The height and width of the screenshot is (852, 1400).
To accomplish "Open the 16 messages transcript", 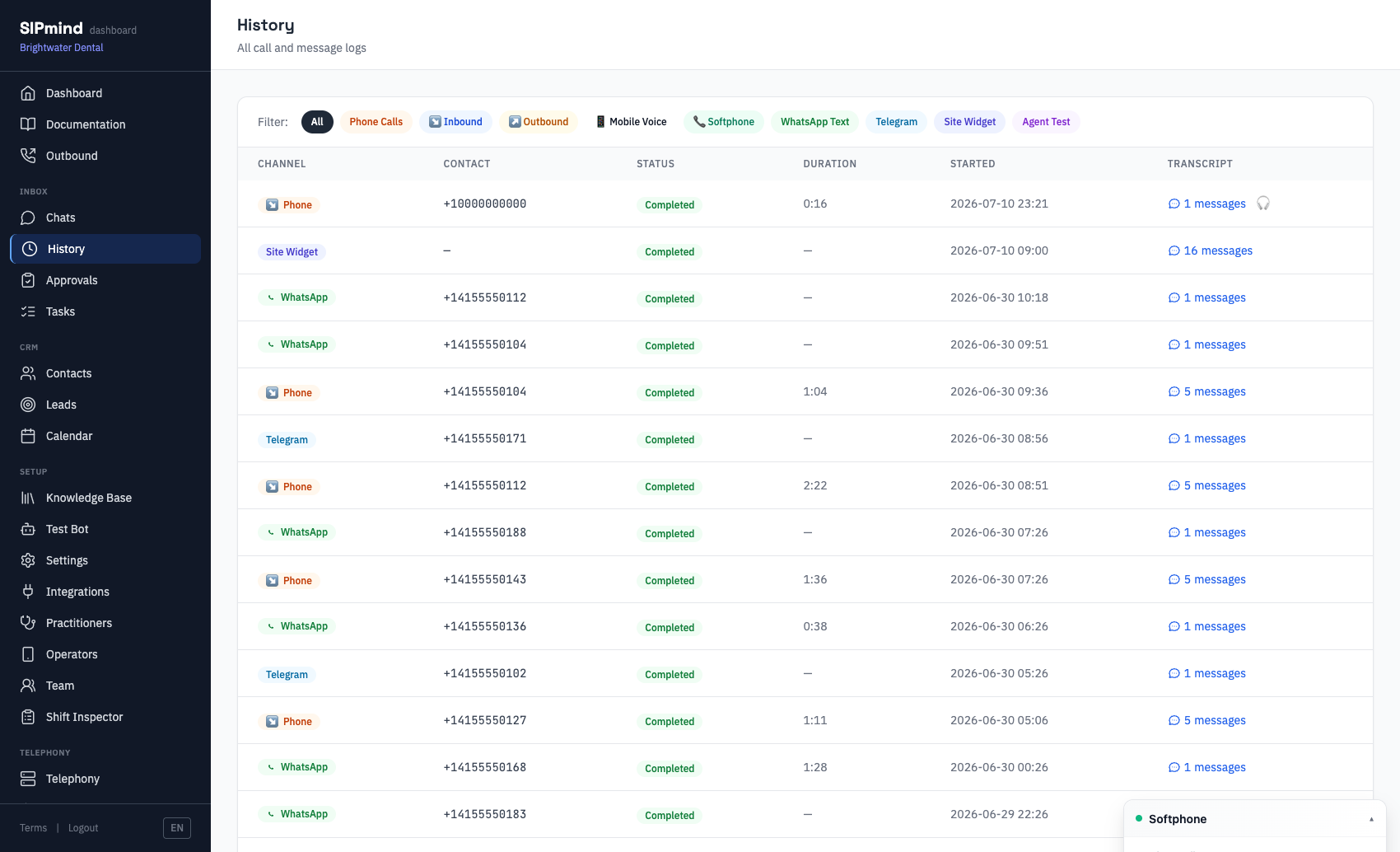I will click(x=1211, y=251).
